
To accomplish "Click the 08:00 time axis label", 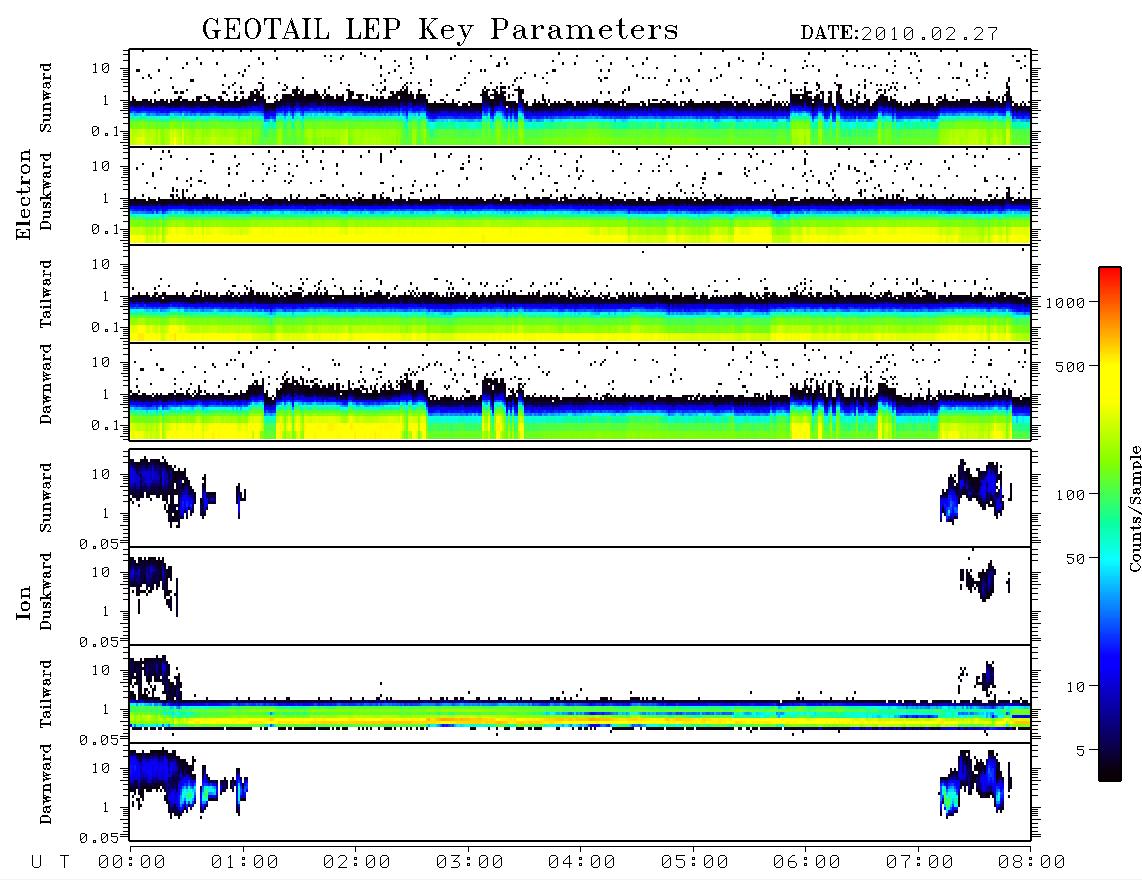I will coord(1032,863).
